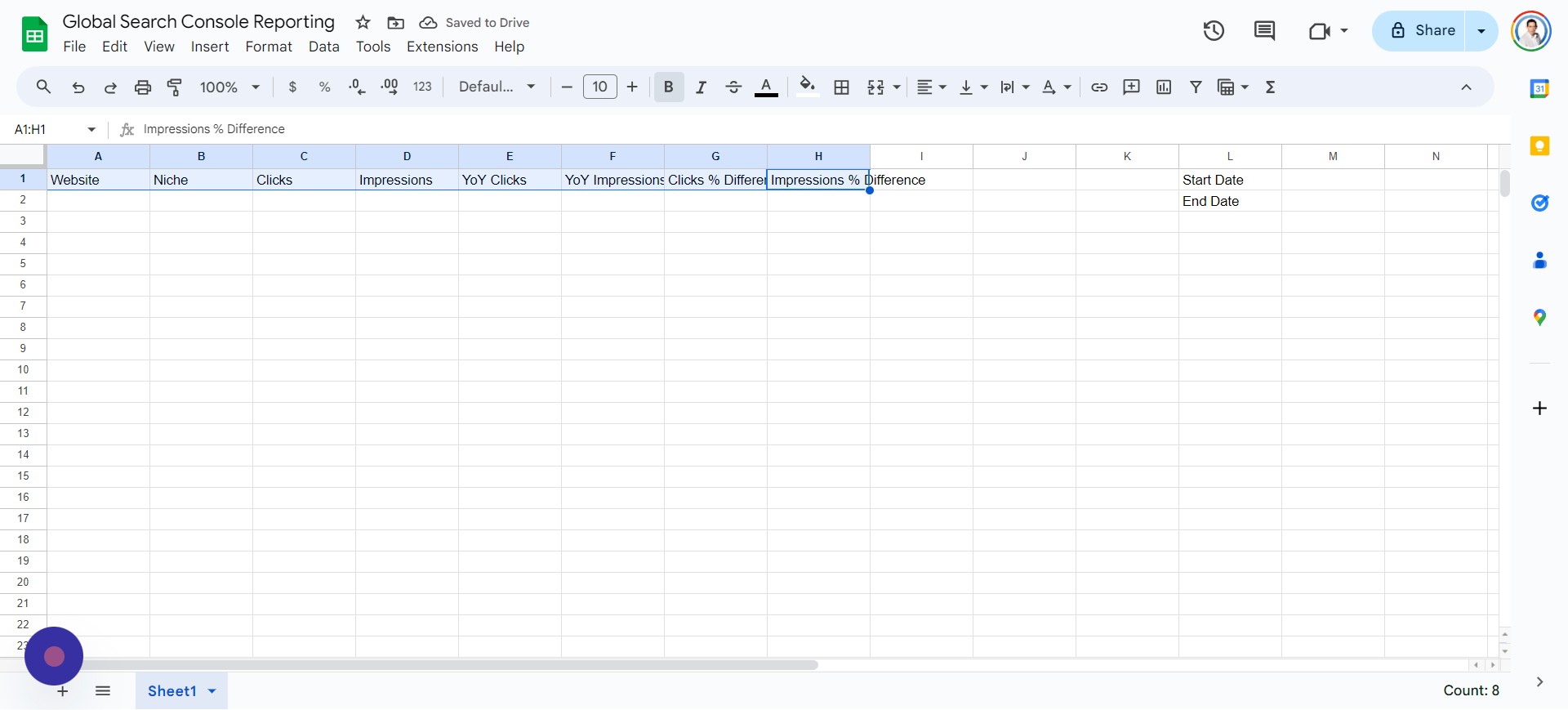Open all comments panel
This screenshot has height=710, width=1568.
click(x=1264, y=31)
